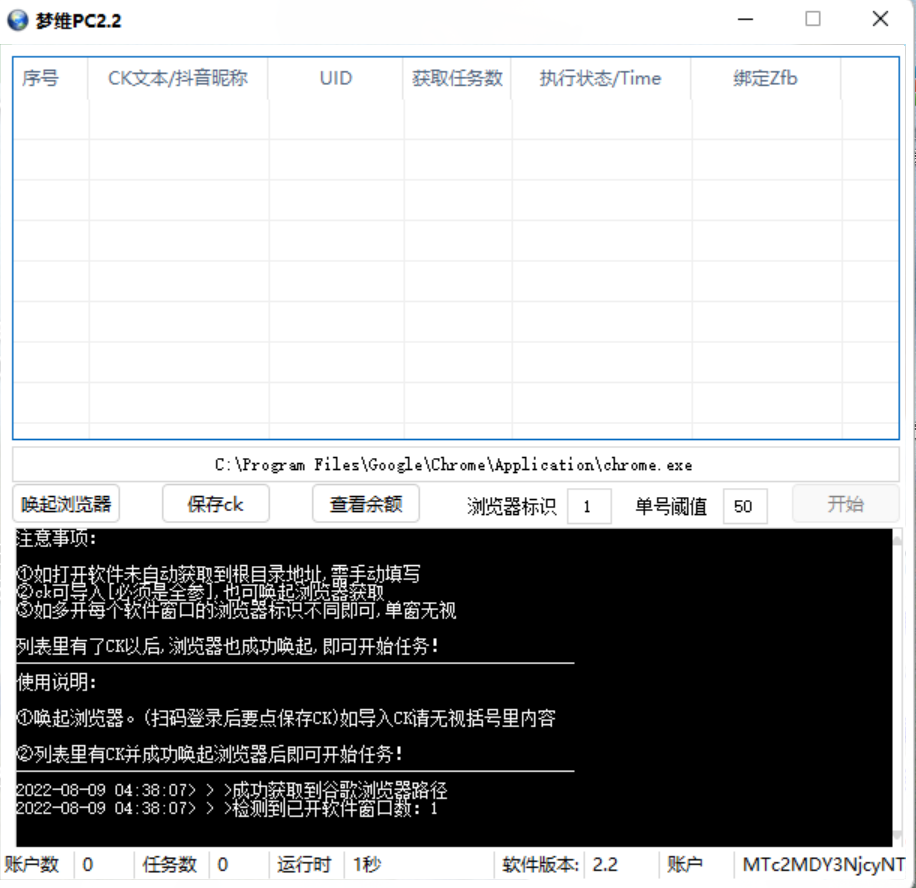Image resolution: width=916 pixels, height=888 pixels.
Task: Select the 单号阈值 input showing 50
Action: pyautogui.click(x=745, y=506)
